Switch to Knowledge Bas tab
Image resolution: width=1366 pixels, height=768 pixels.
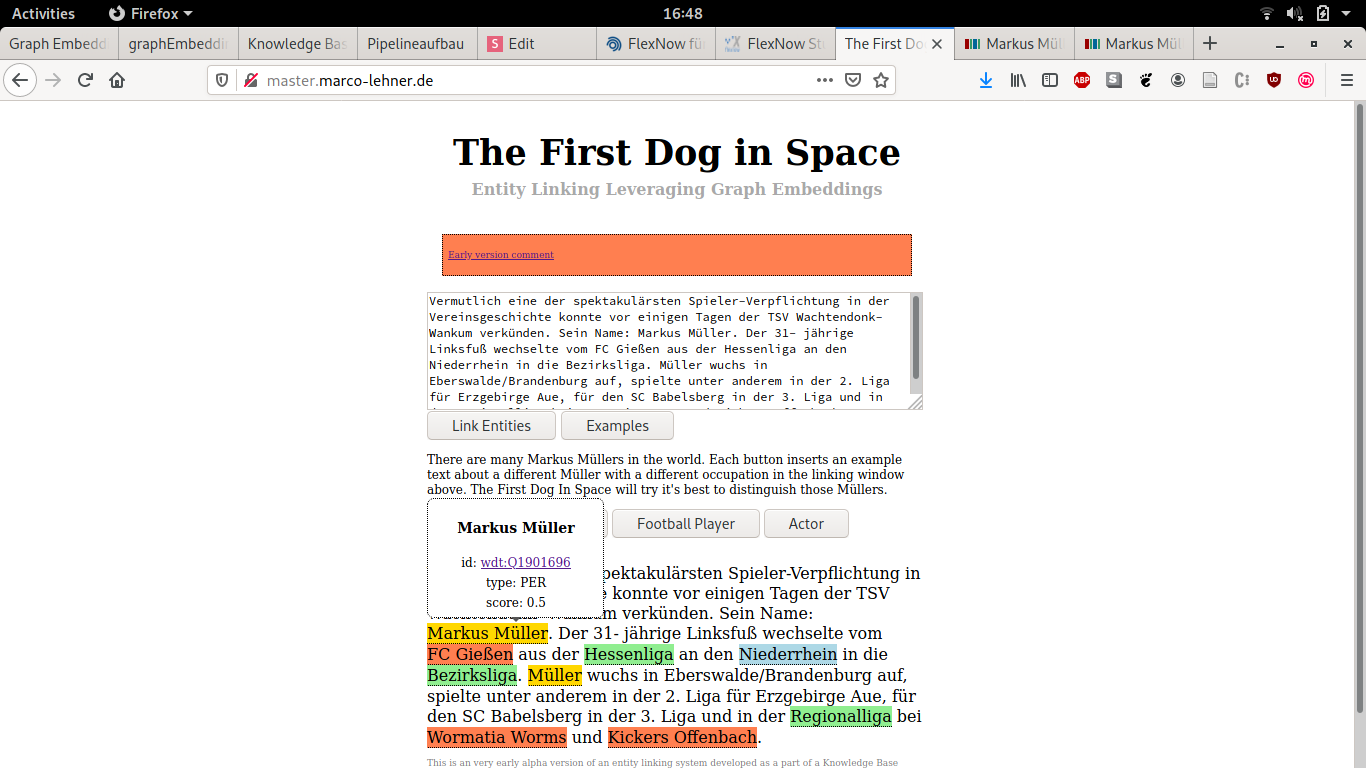[x=297, y=43]
